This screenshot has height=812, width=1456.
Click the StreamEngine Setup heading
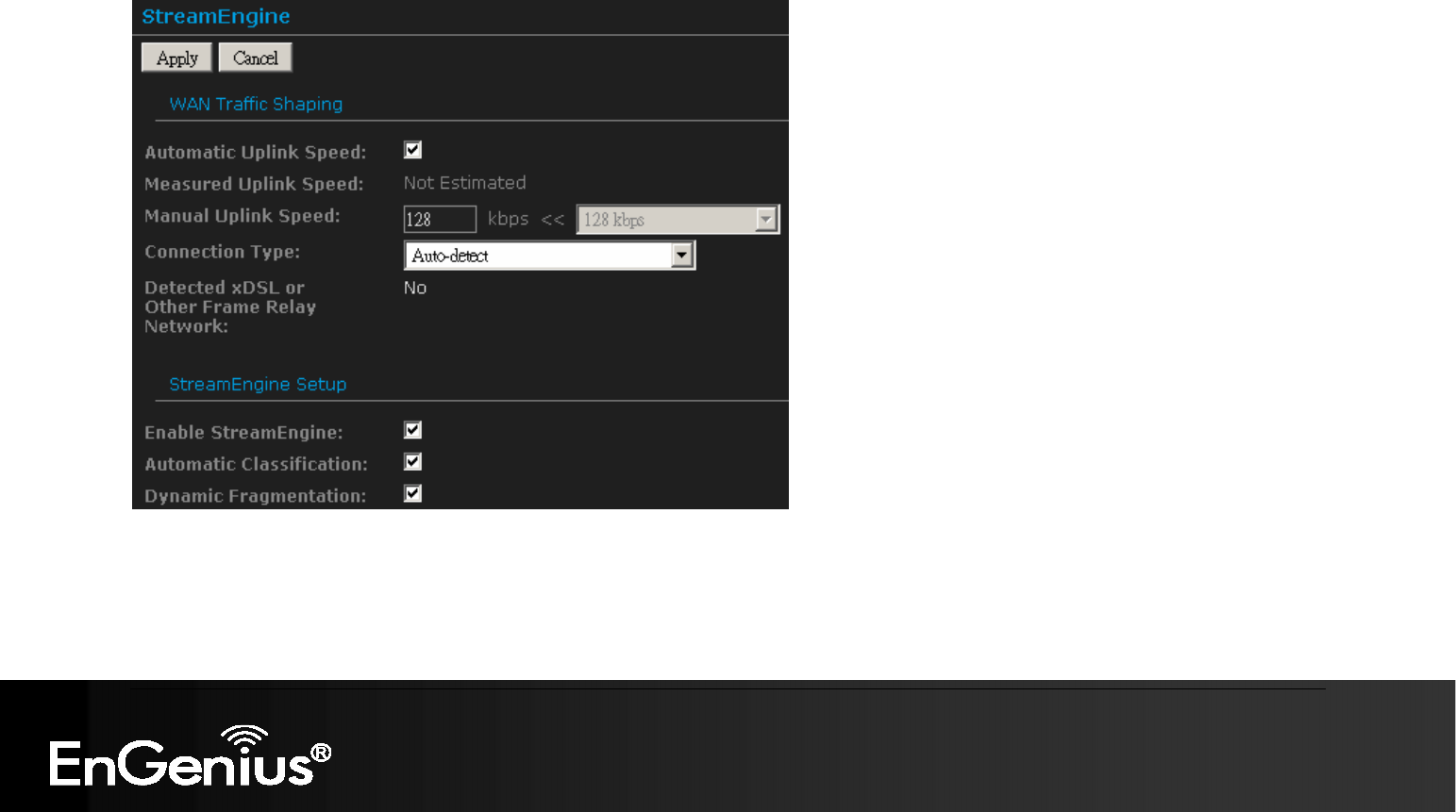point(258,384)
